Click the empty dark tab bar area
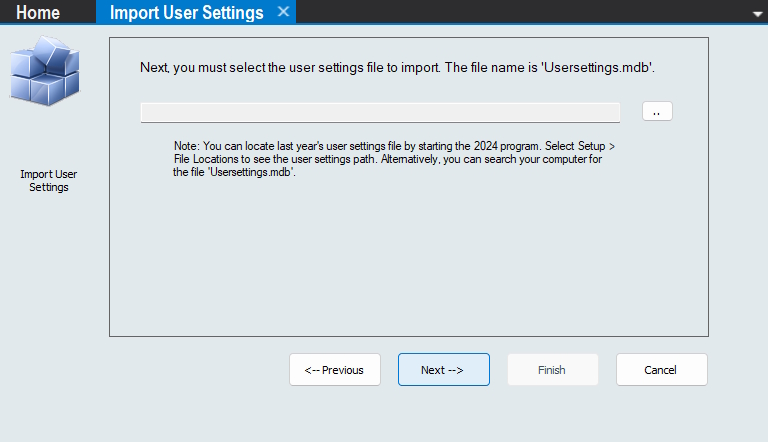 click(520, 12)
